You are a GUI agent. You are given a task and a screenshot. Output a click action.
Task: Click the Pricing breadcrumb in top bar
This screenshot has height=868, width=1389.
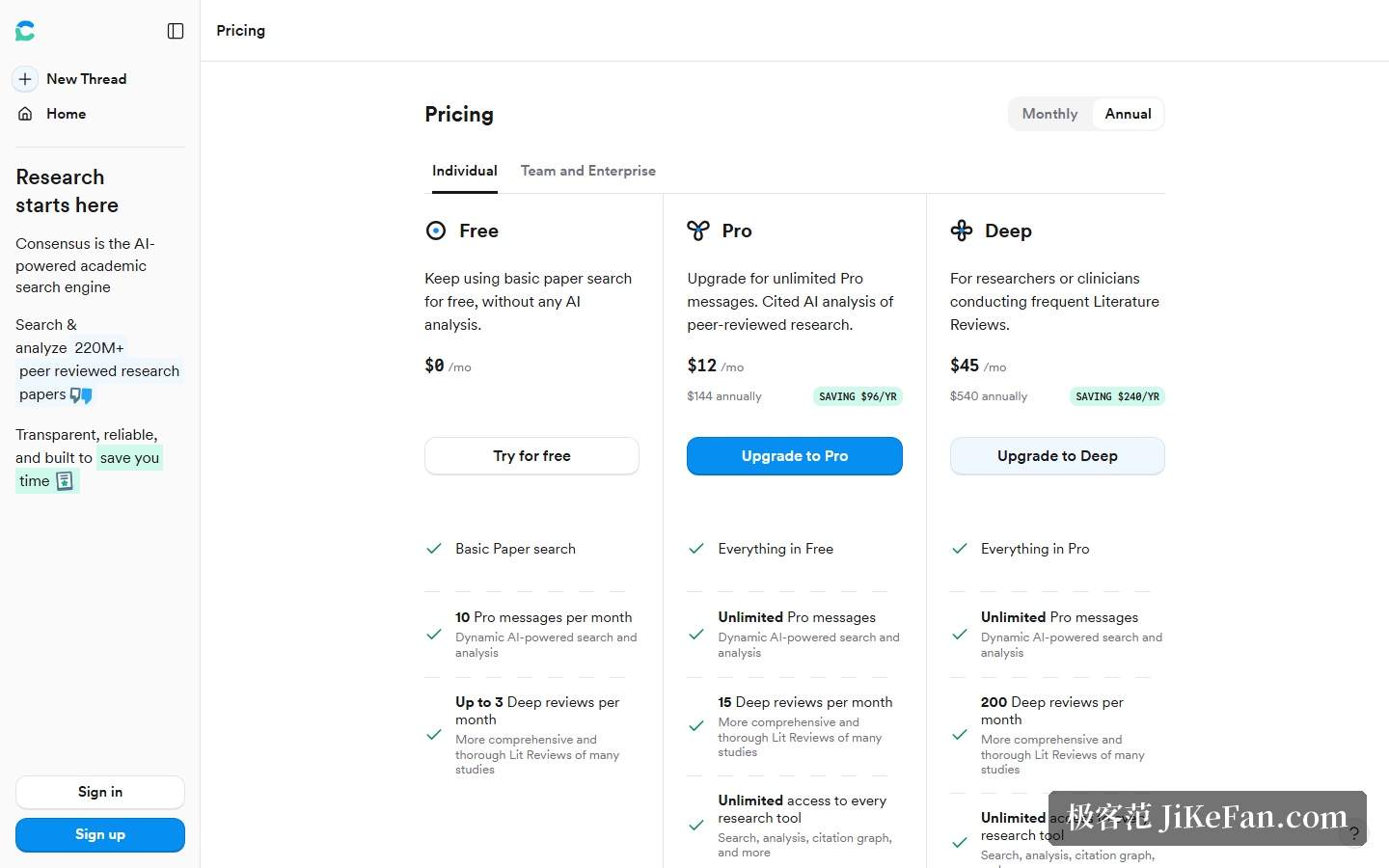(x=241, y=31)
